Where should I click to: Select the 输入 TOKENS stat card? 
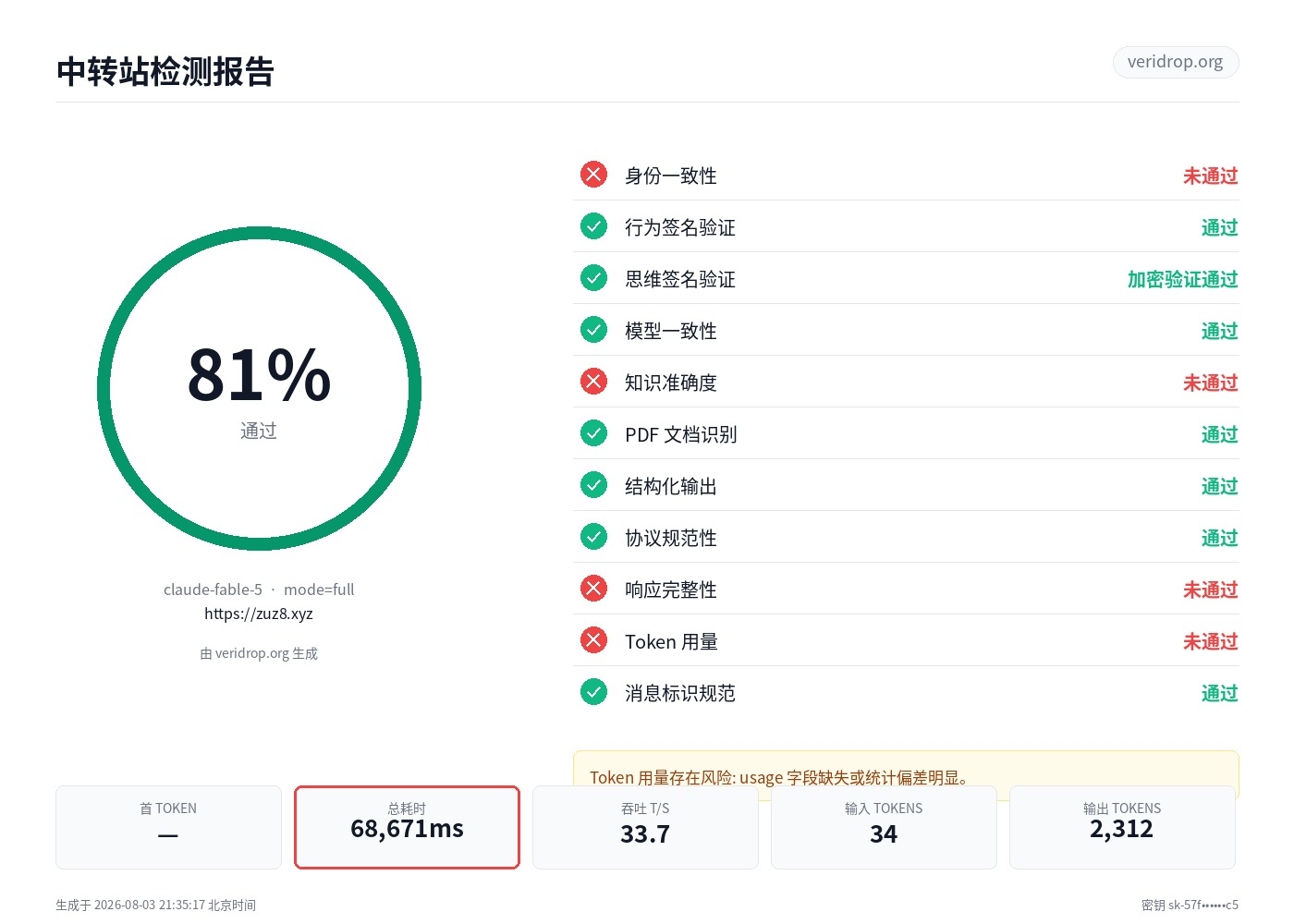tap(884, 827)
